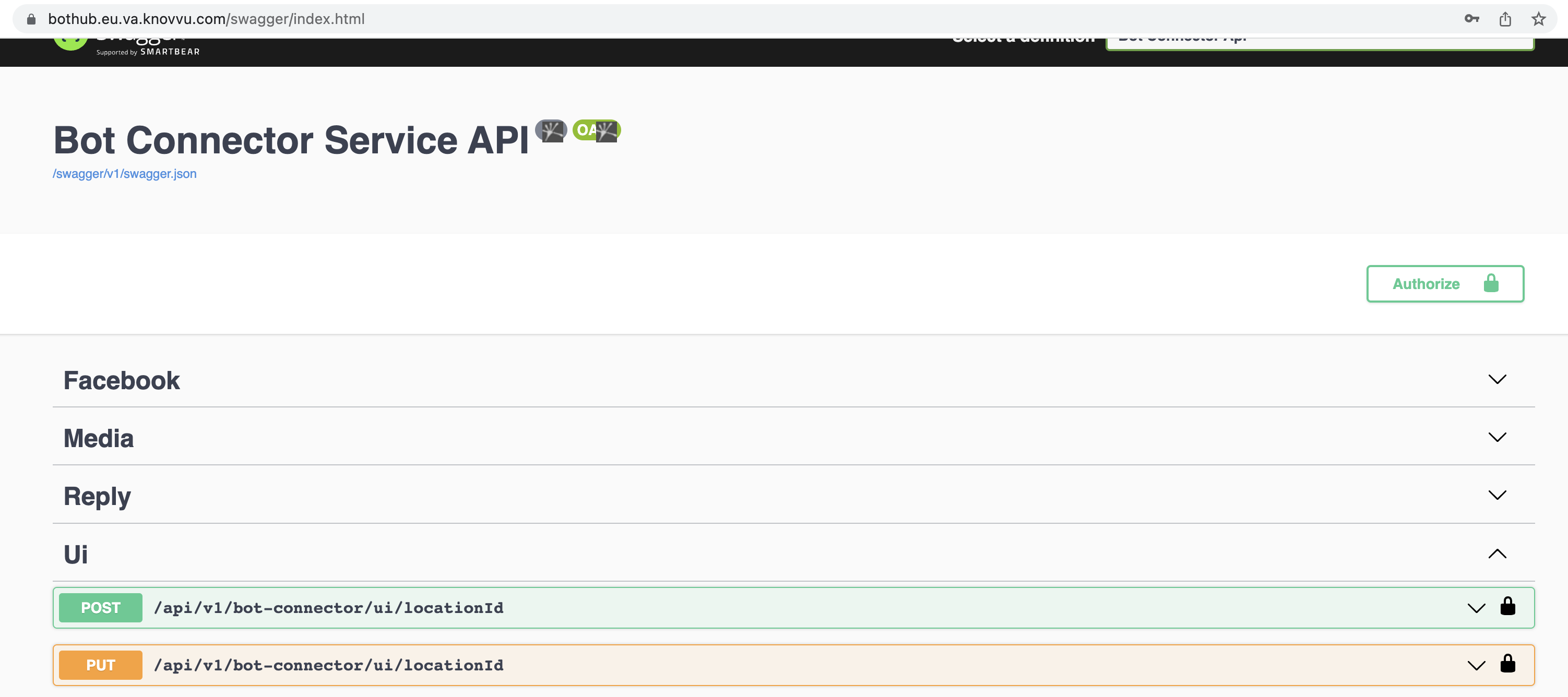Click lock icon on PUT locationId endpoint
The image size is (1568, 697).
(x=1507, y=664)
